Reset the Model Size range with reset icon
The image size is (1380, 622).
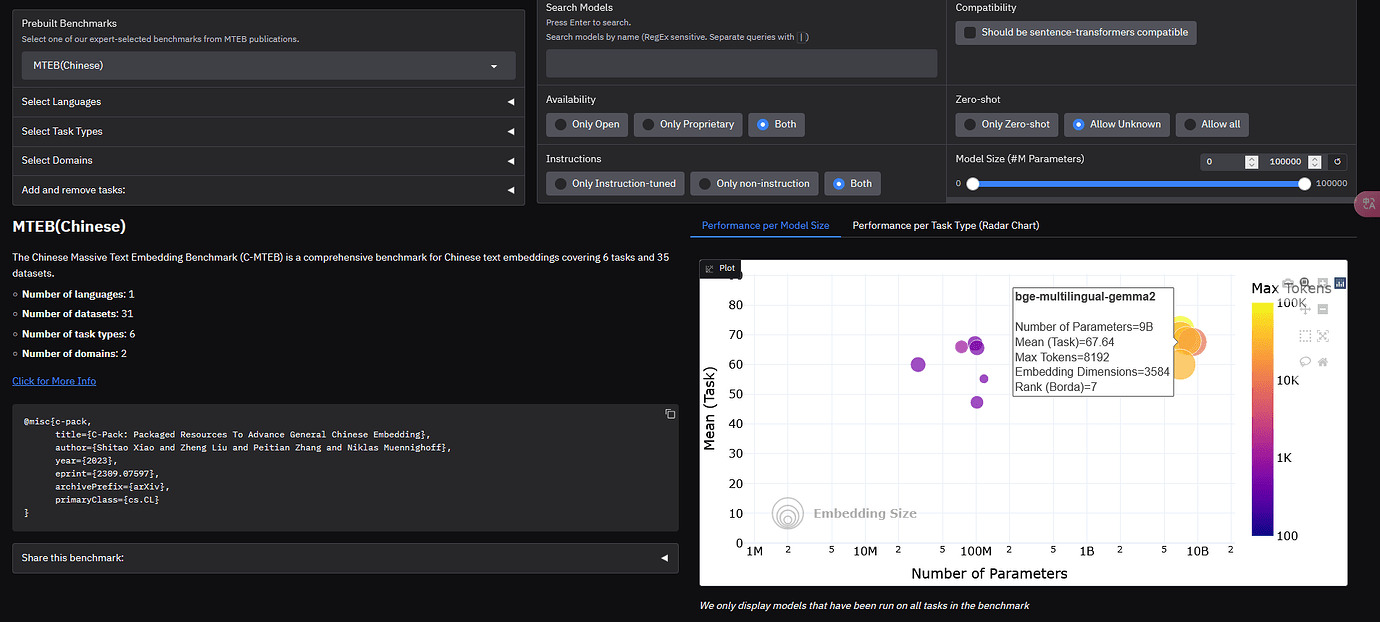[x=1337, y=162]
